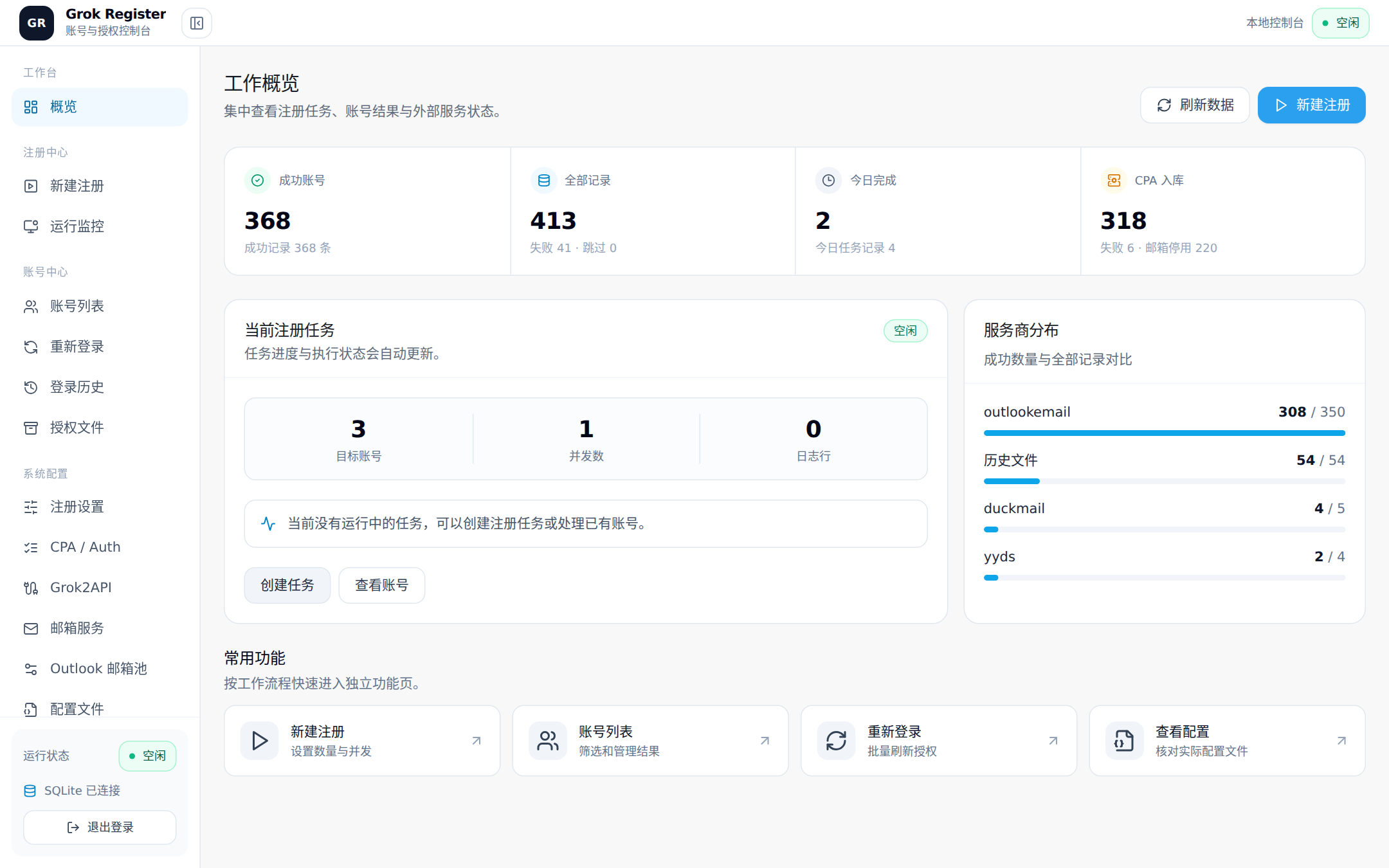Click the 全部记录 database icon

543,181
